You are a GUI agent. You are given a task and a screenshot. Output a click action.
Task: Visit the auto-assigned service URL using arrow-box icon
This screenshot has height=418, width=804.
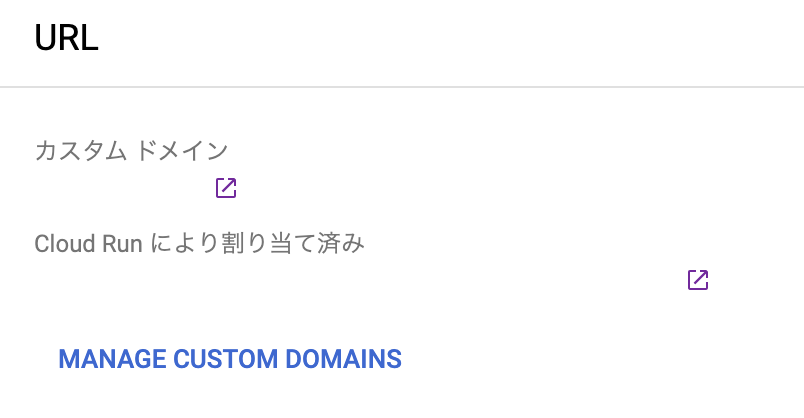698,280
